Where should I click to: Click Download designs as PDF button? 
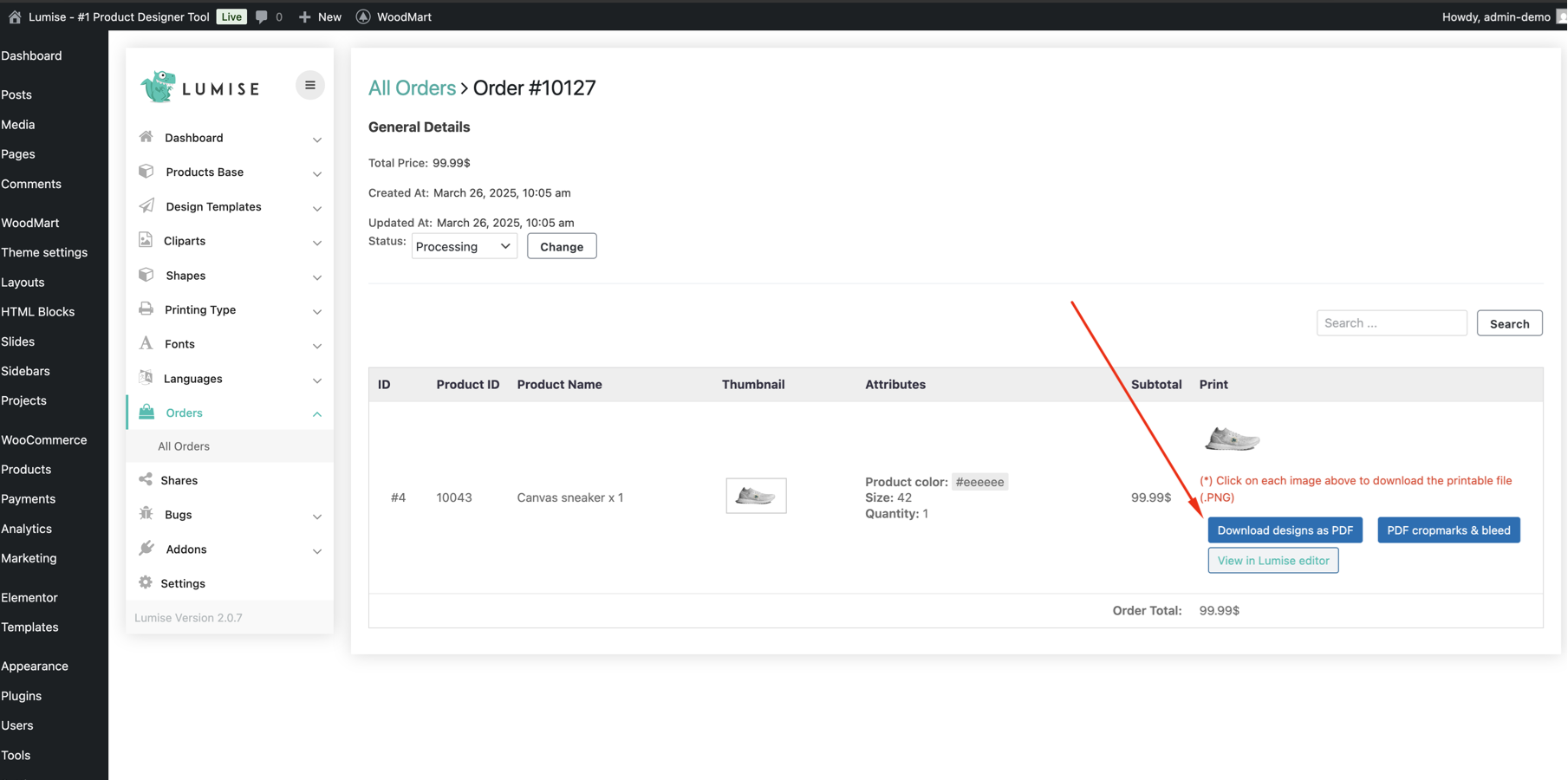[1285, 530]
